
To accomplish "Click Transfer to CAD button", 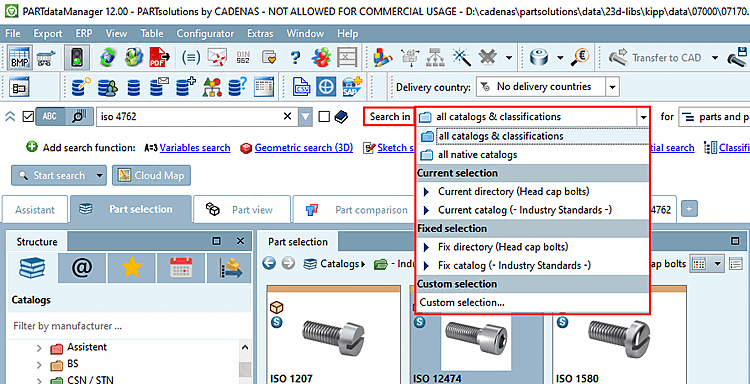I will click(x=655, y=58).
